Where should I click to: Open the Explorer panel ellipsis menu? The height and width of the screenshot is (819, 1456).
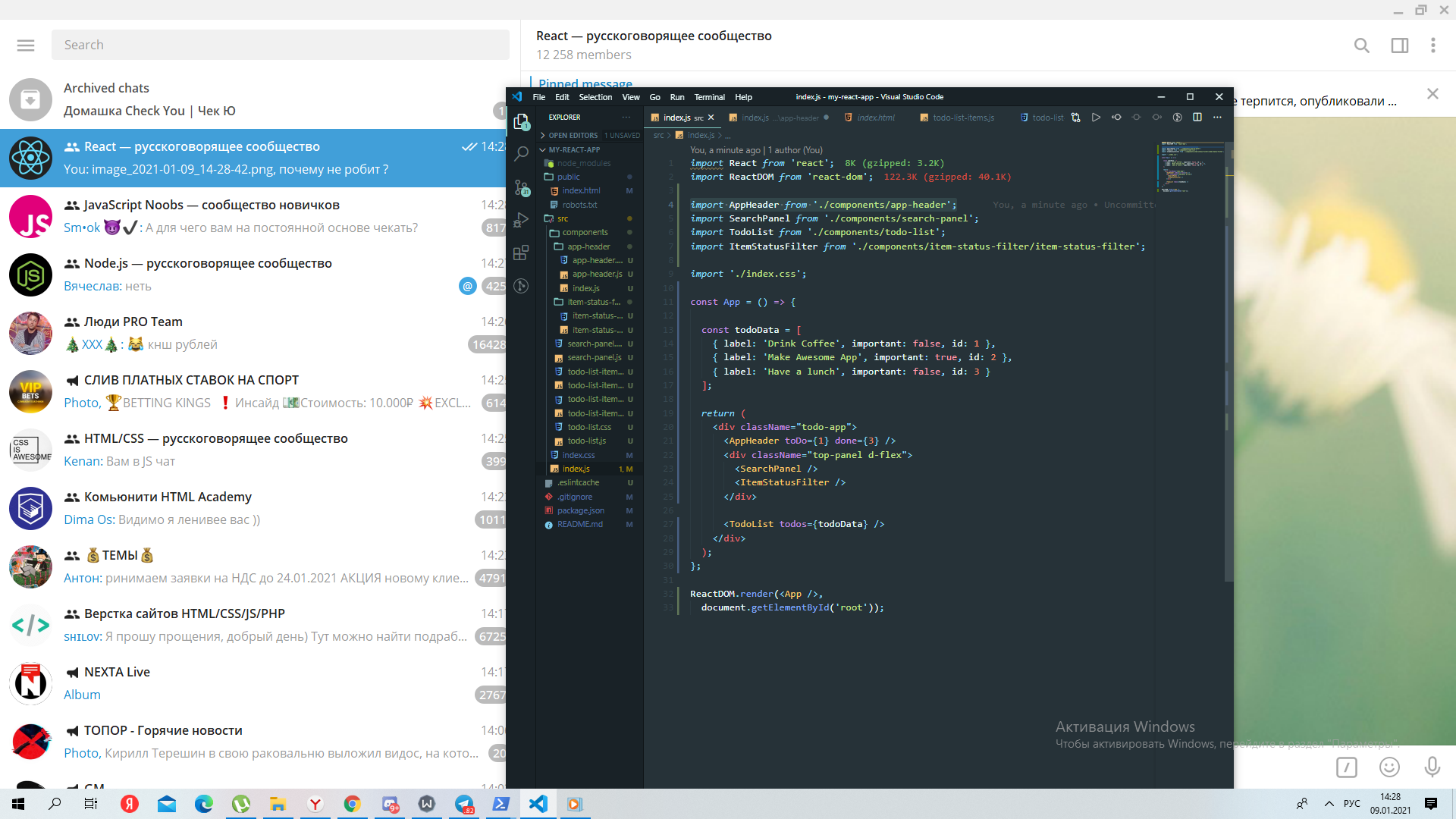[x=626, y=118]
